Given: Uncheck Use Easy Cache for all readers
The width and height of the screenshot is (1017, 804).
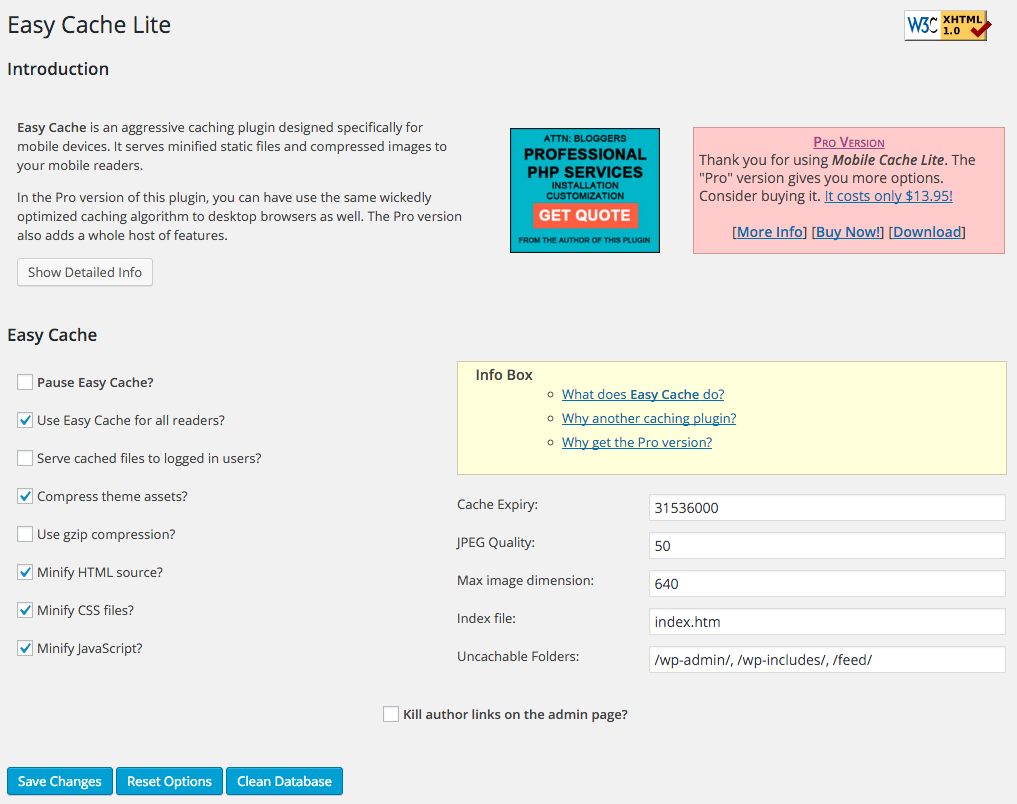Looking at the screenshot, I should point(25,420).
